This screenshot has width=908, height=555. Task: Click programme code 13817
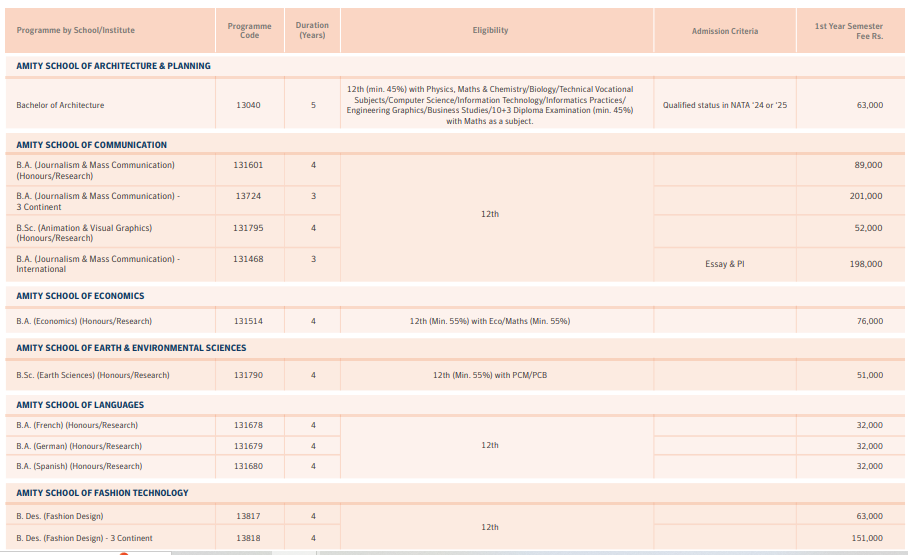pyautogui.click(x=248, y=516)
